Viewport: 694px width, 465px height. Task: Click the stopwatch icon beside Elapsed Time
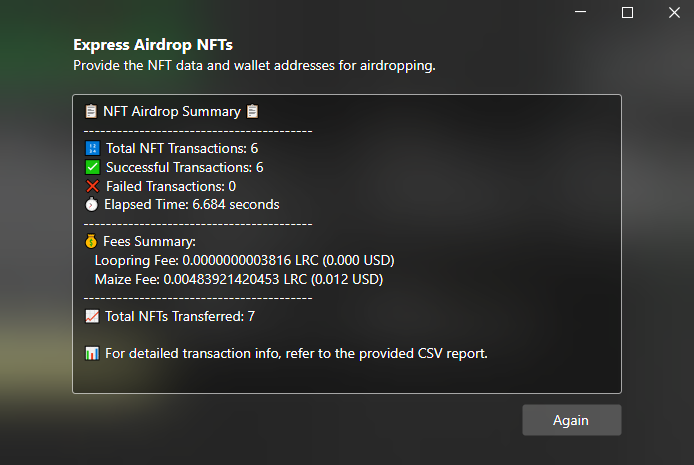pyautogui.click(x=92, y=204)
